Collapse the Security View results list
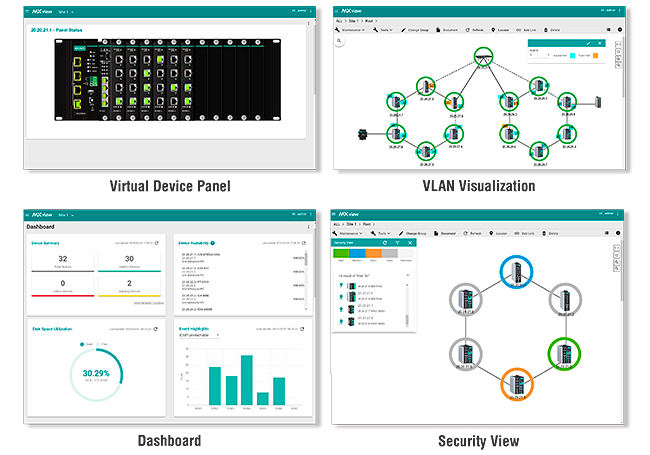Viewport: 650px width, 455px height. tap(407, 276)
